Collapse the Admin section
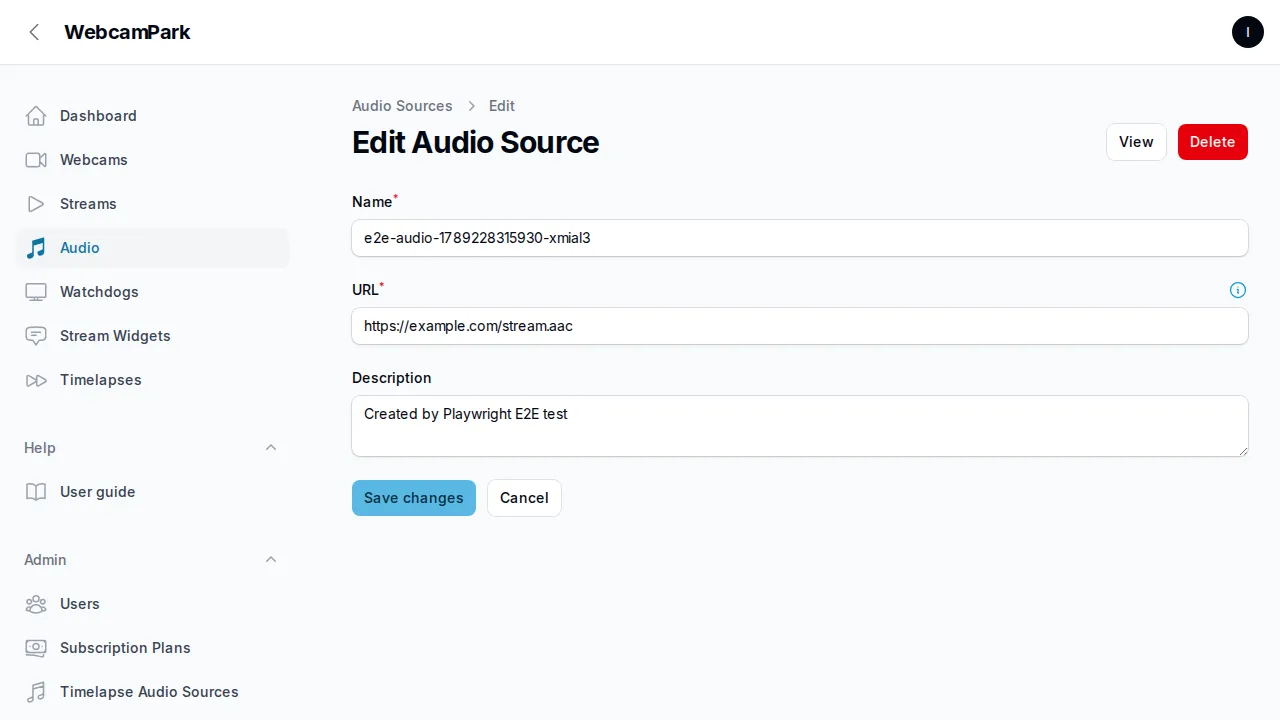 pos(271,560)
